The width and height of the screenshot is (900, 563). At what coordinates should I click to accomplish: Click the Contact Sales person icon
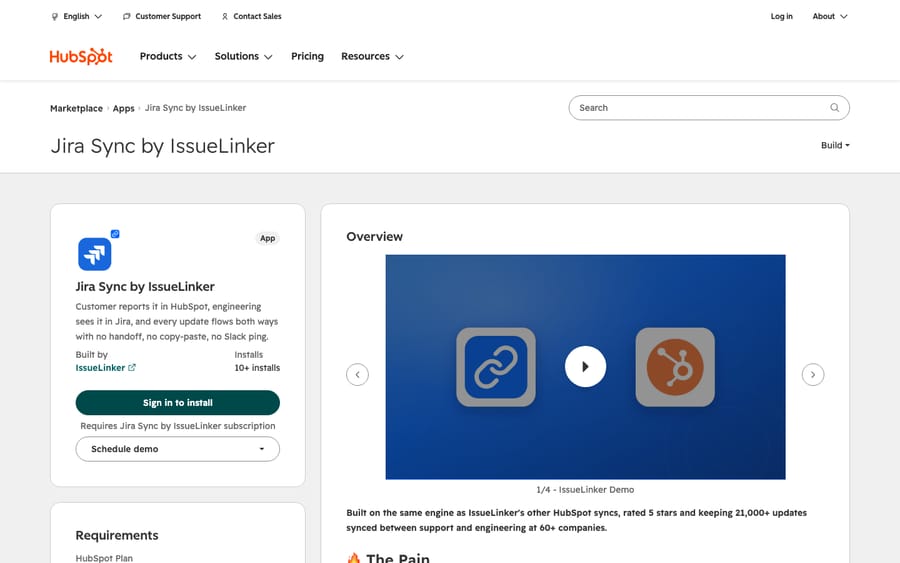(x=225, y=17)
